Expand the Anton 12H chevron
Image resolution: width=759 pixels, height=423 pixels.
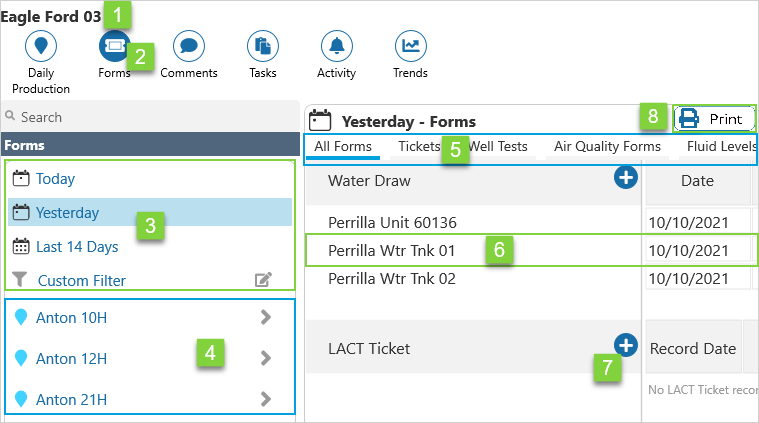pyautogui.click(x=265, y=358)
